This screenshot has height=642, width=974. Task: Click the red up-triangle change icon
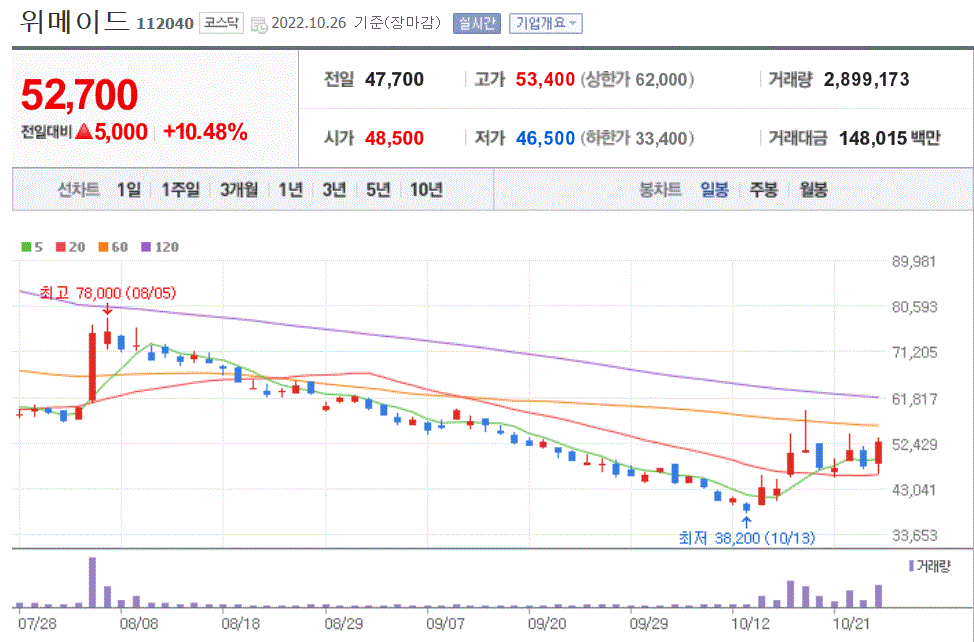point(84,131)
